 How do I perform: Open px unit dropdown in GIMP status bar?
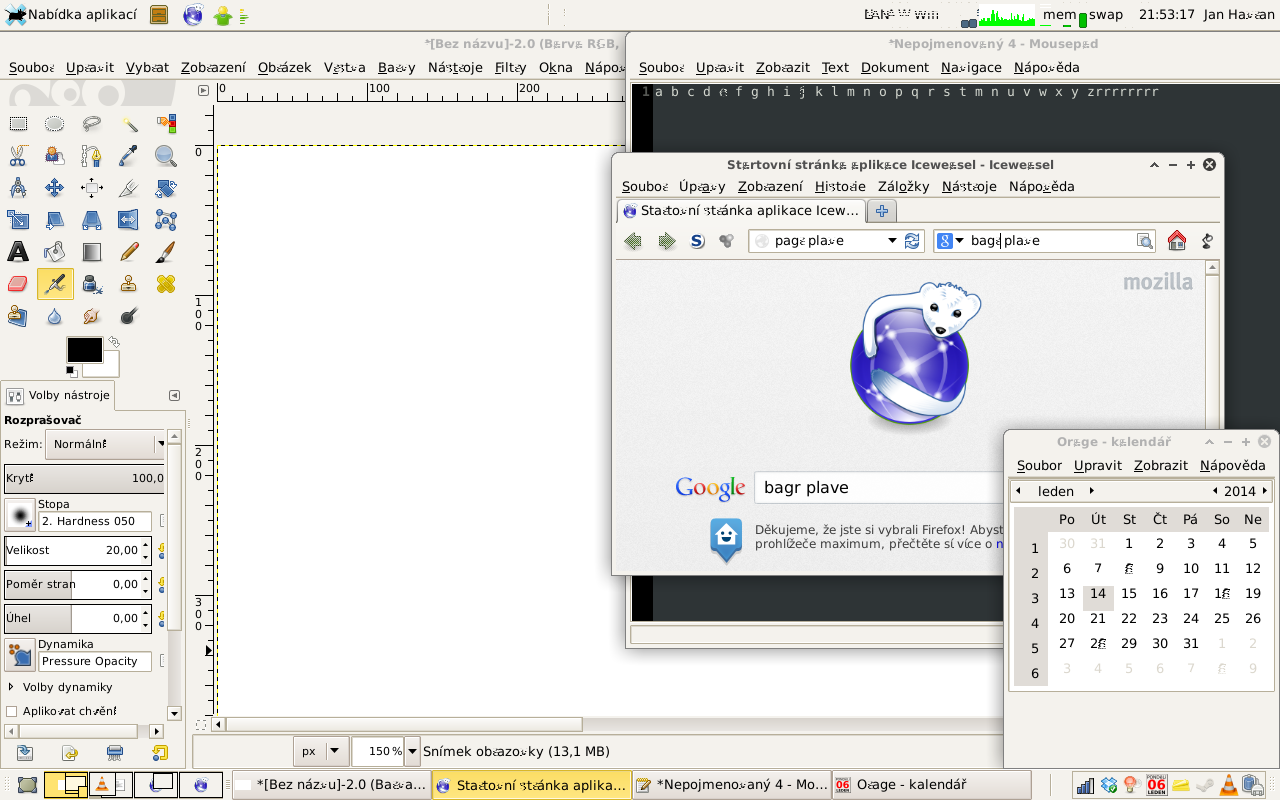click(322, 751)
